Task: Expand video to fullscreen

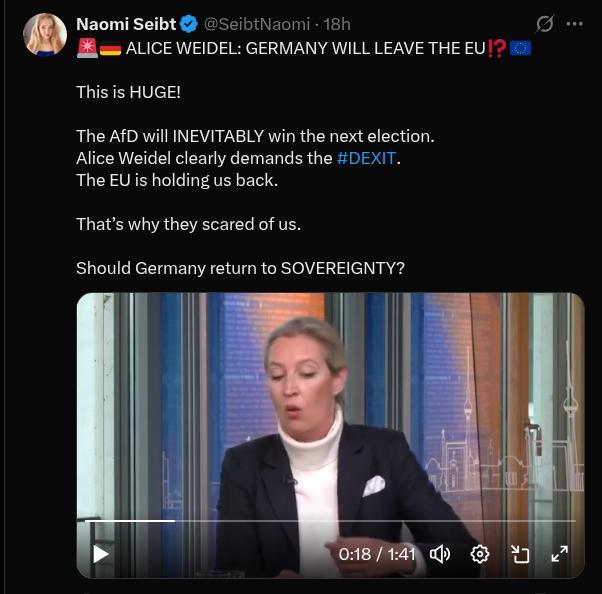Action: (560, 554)
